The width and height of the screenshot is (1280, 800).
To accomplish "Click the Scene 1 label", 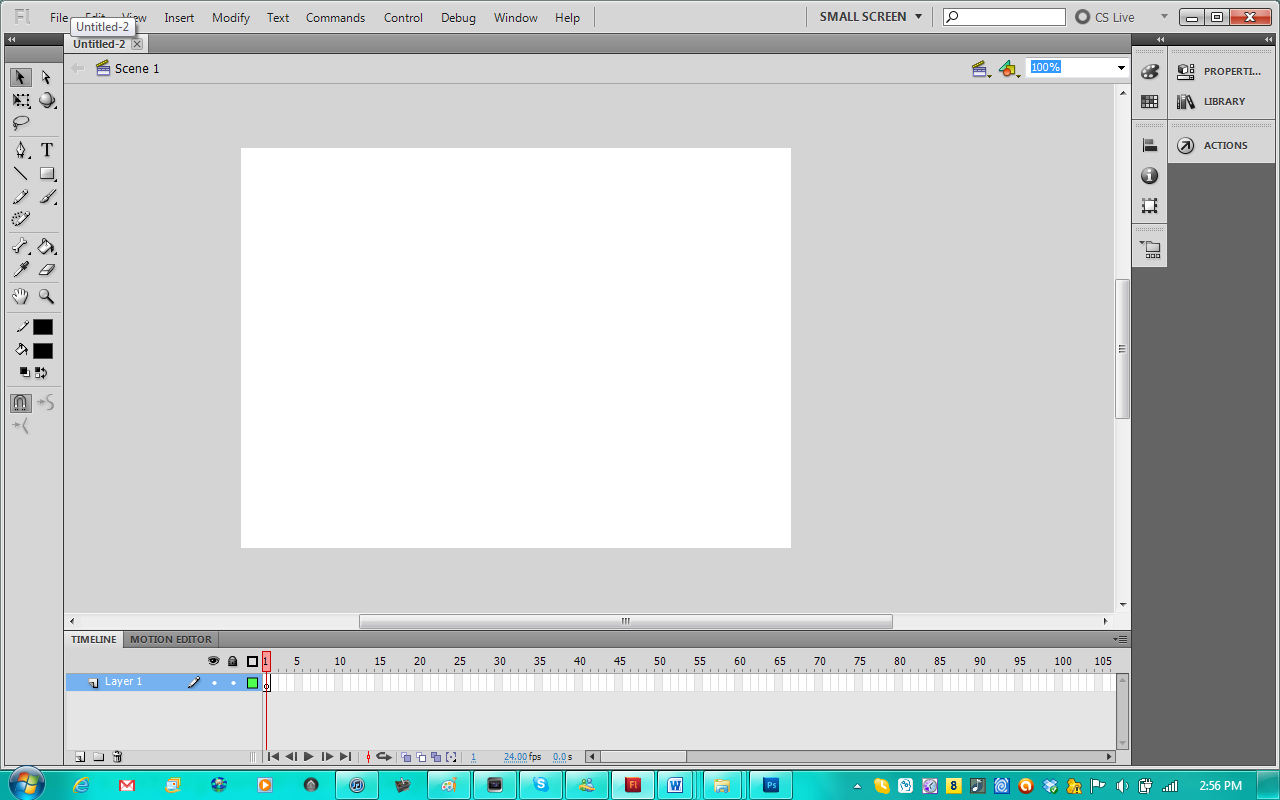I will coord(137,68).
